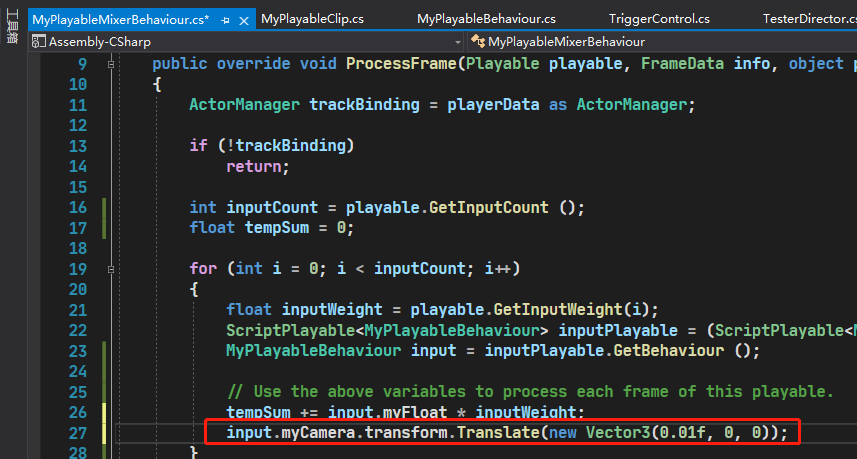Click on 'float tempSum = 0;'

pos(272,228)
